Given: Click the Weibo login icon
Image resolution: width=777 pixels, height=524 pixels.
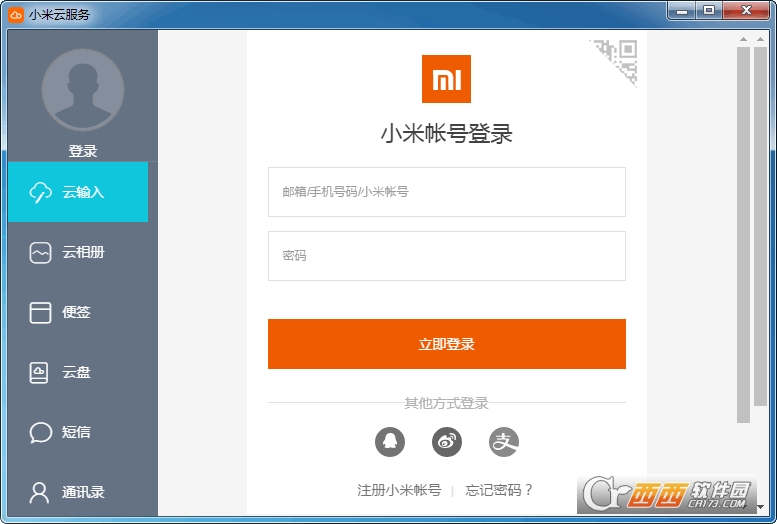Looking at the screenshot, I should pyautogui.click(x=447, y=441).
